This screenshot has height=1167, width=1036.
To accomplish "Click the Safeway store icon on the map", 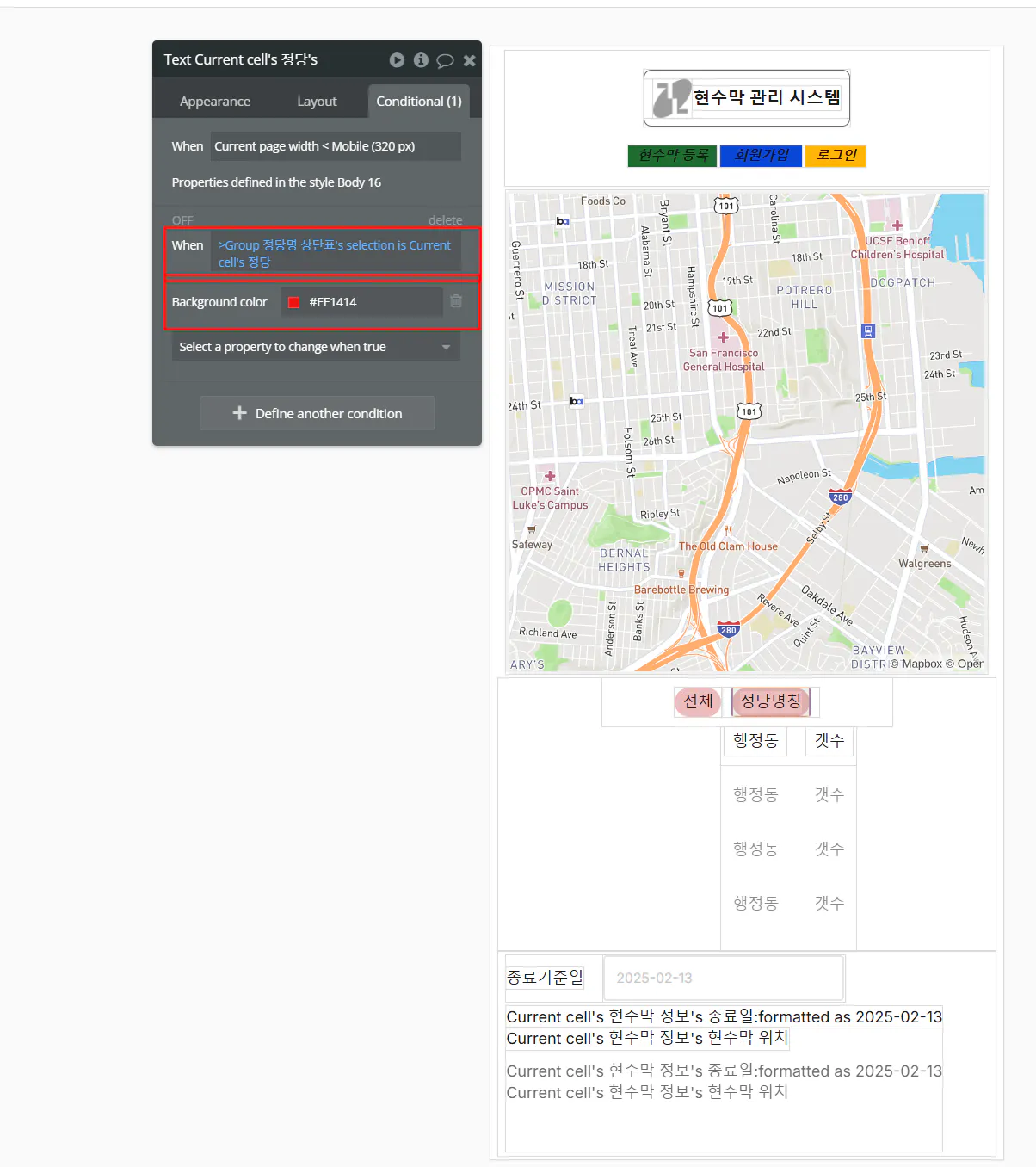I will point(531,529).
